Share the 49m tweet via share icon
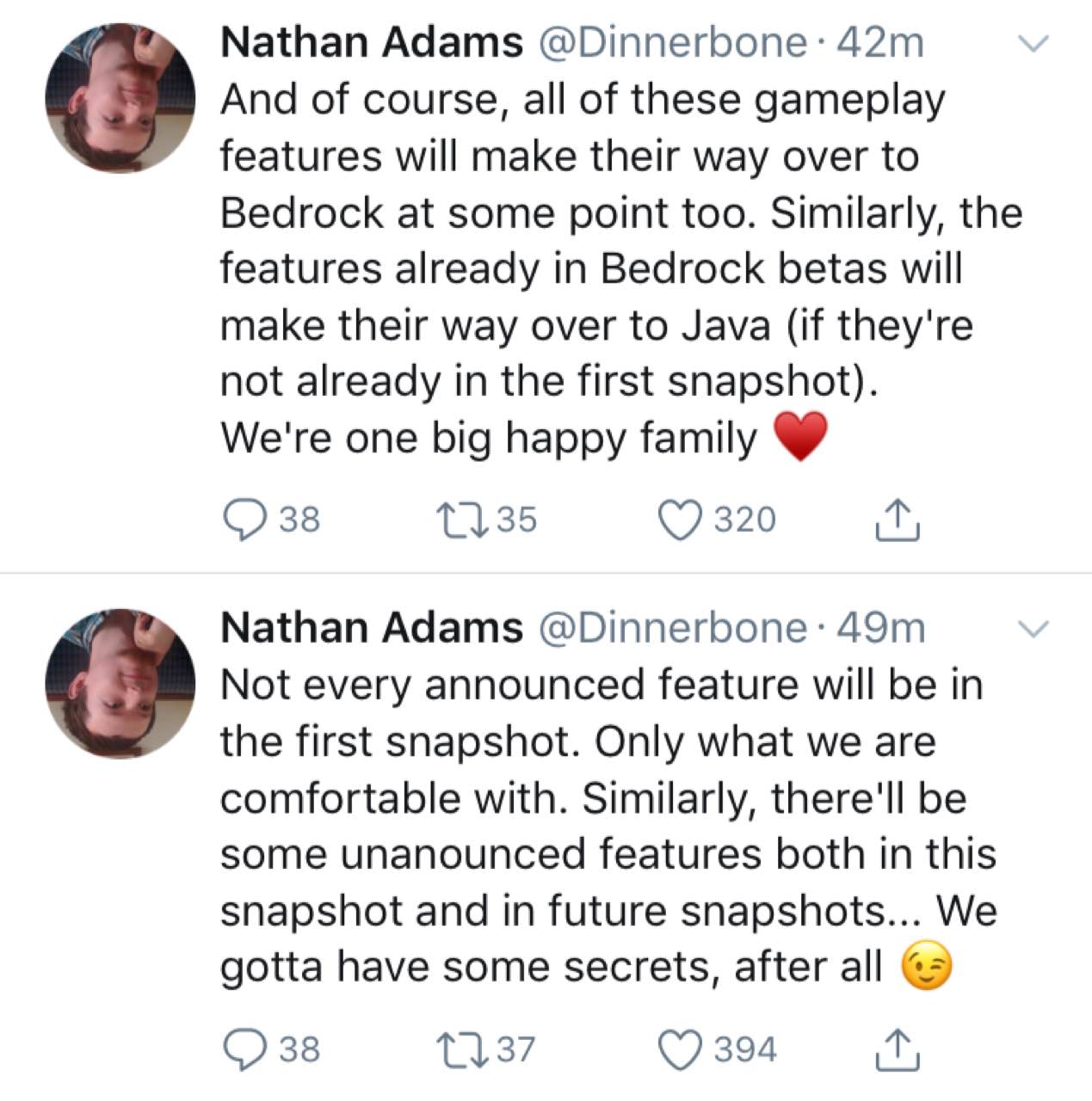Viewport: 1092px width, 1101px height. (898, 1049)
